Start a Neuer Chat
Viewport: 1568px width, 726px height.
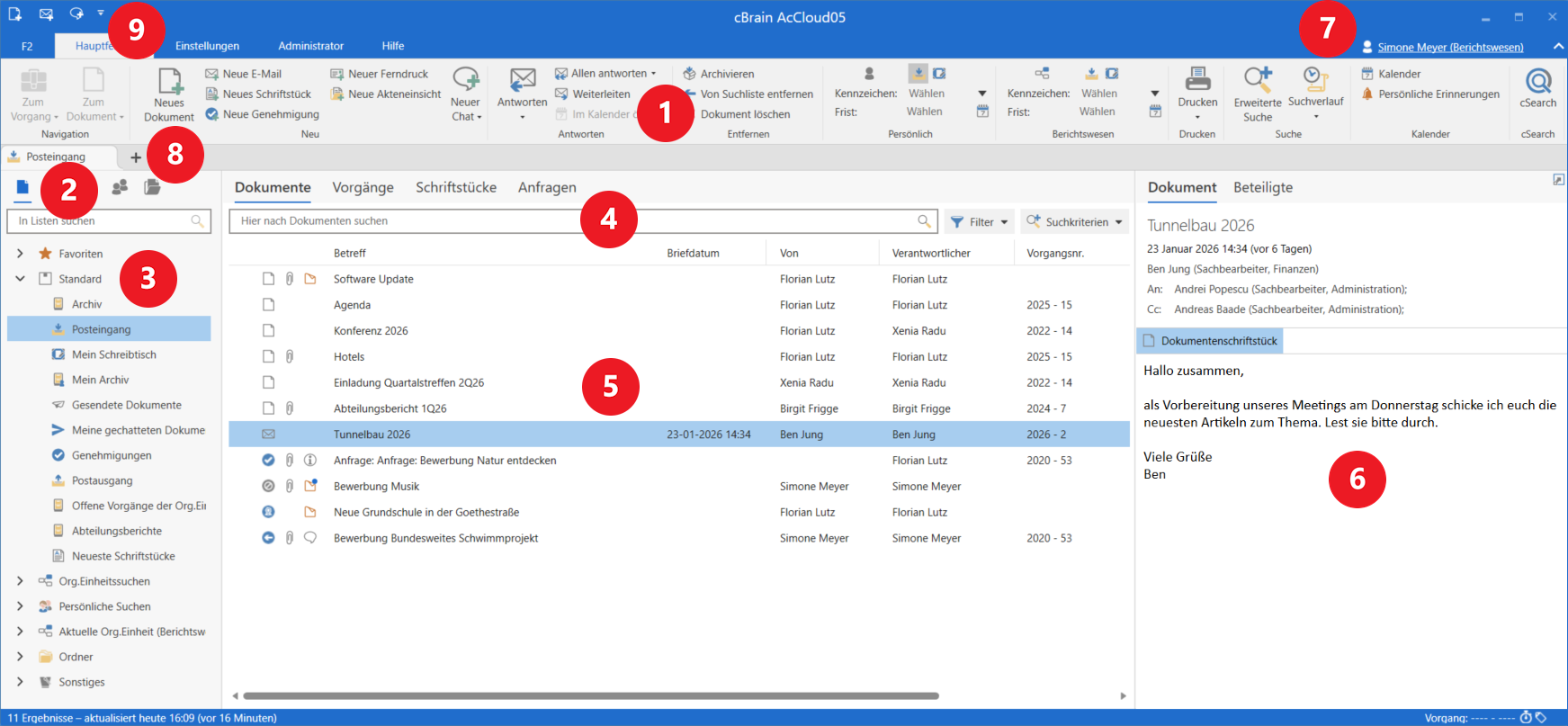click(x=466, y=94)
